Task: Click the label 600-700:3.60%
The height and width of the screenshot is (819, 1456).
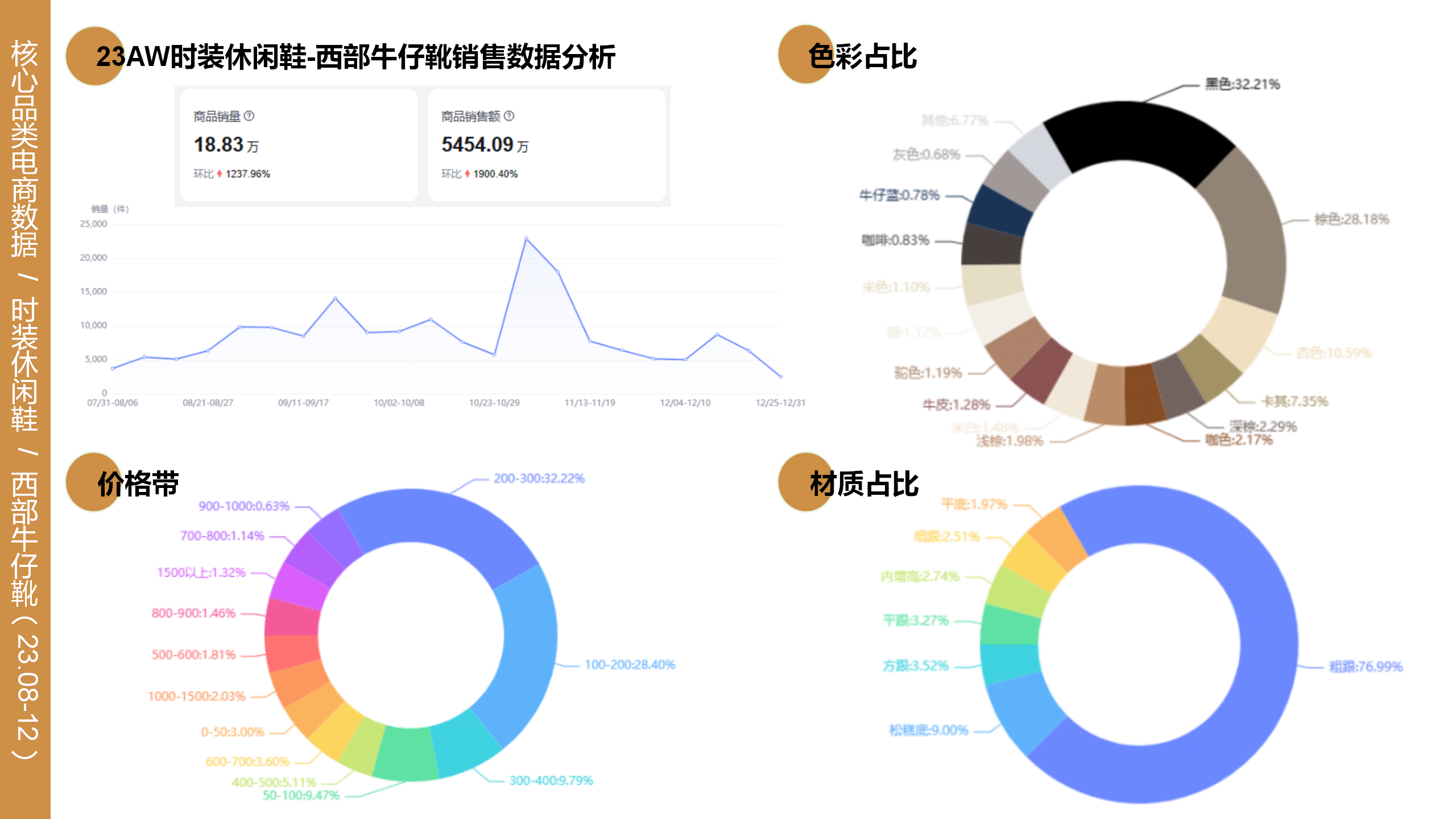Action: pos(247,762)
